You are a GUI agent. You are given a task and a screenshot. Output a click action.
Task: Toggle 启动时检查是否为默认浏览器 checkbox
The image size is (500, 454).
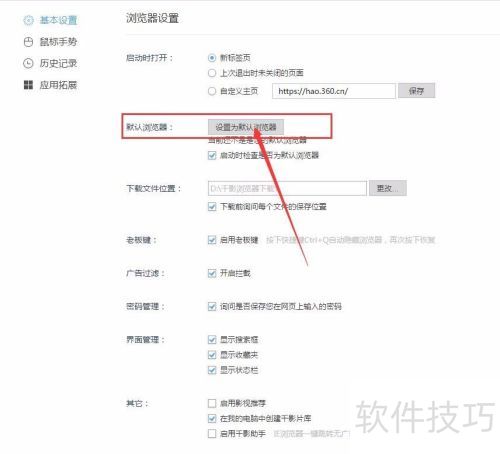tap(212, 155)
